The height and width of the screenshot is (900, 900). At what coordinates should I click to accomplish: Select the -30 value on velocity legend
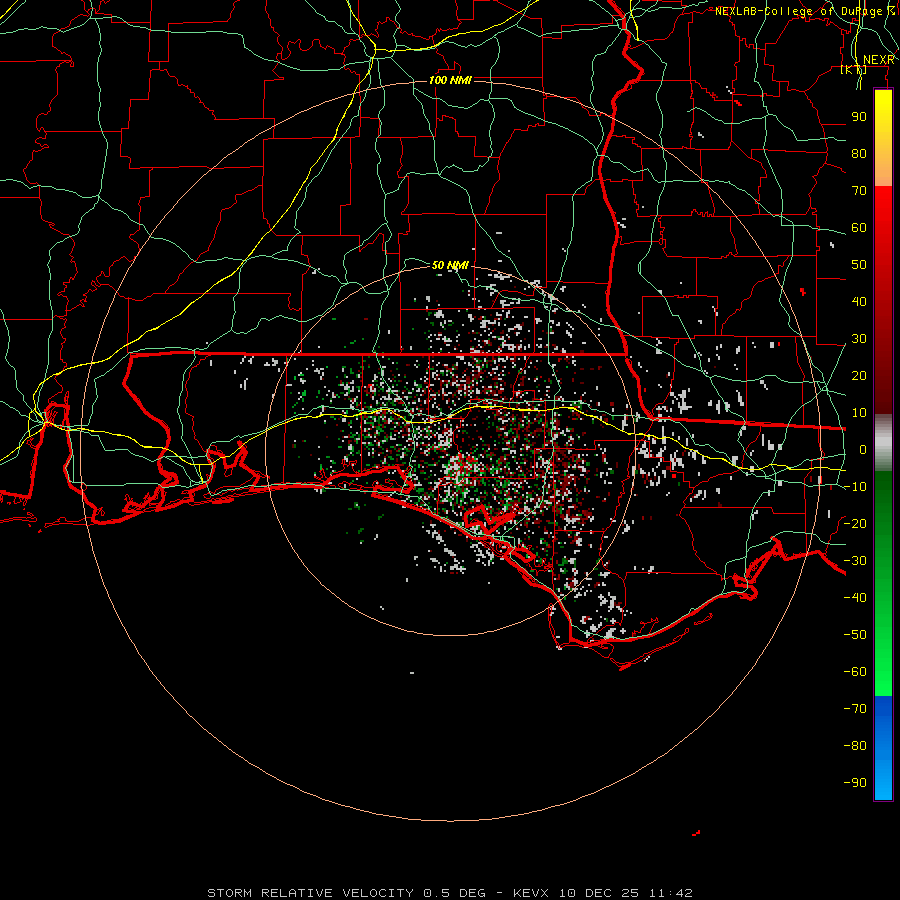[x=855, y=561]
